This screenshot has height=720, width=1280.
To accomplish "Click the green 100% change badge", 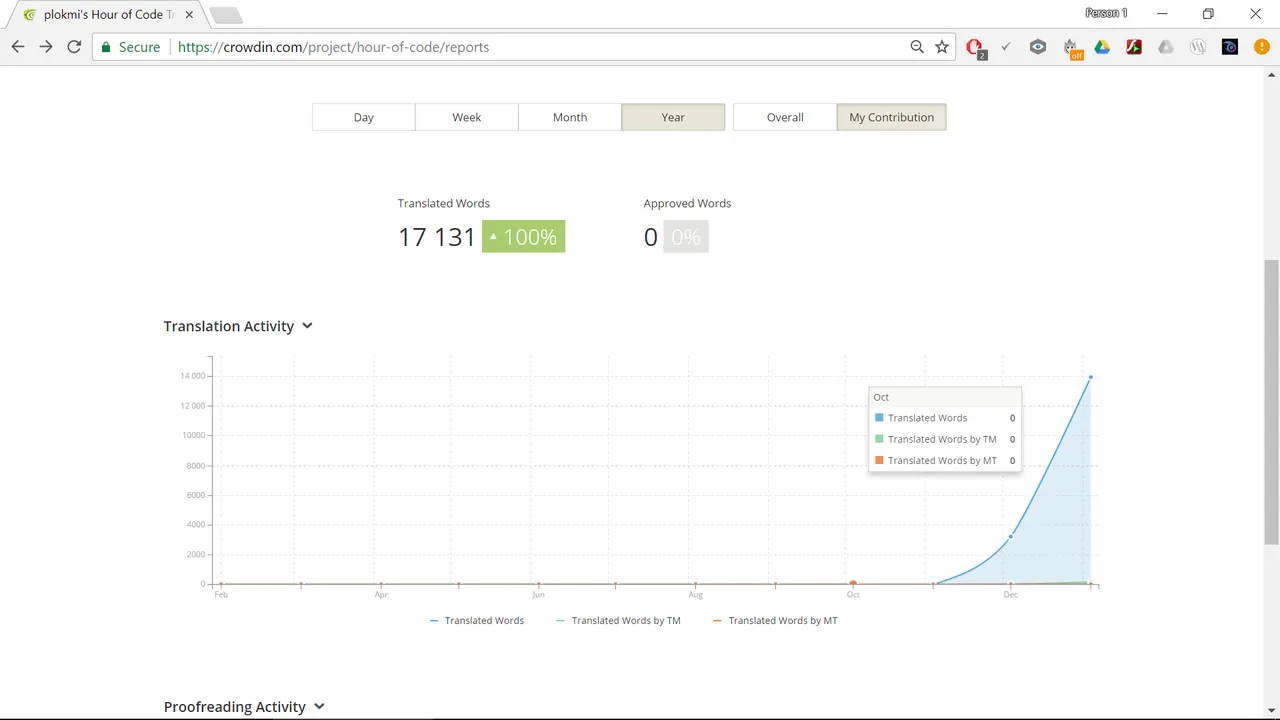I will point(523,237).
